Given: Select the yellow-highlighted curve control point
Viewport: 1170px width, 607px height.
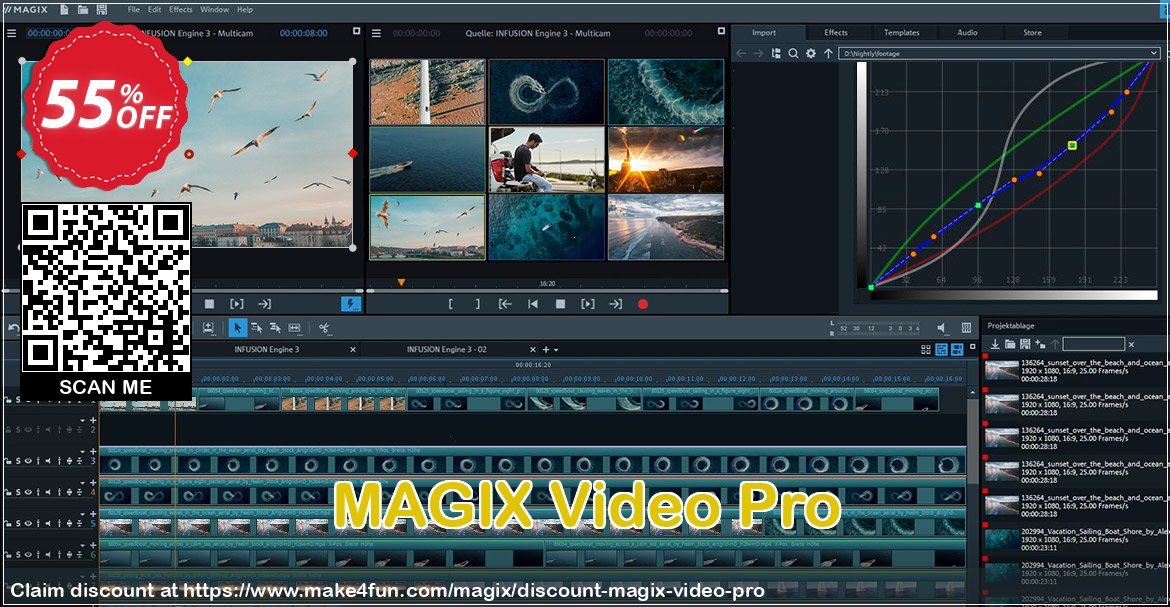Looking at the screenshot, I should (1072, 146).
